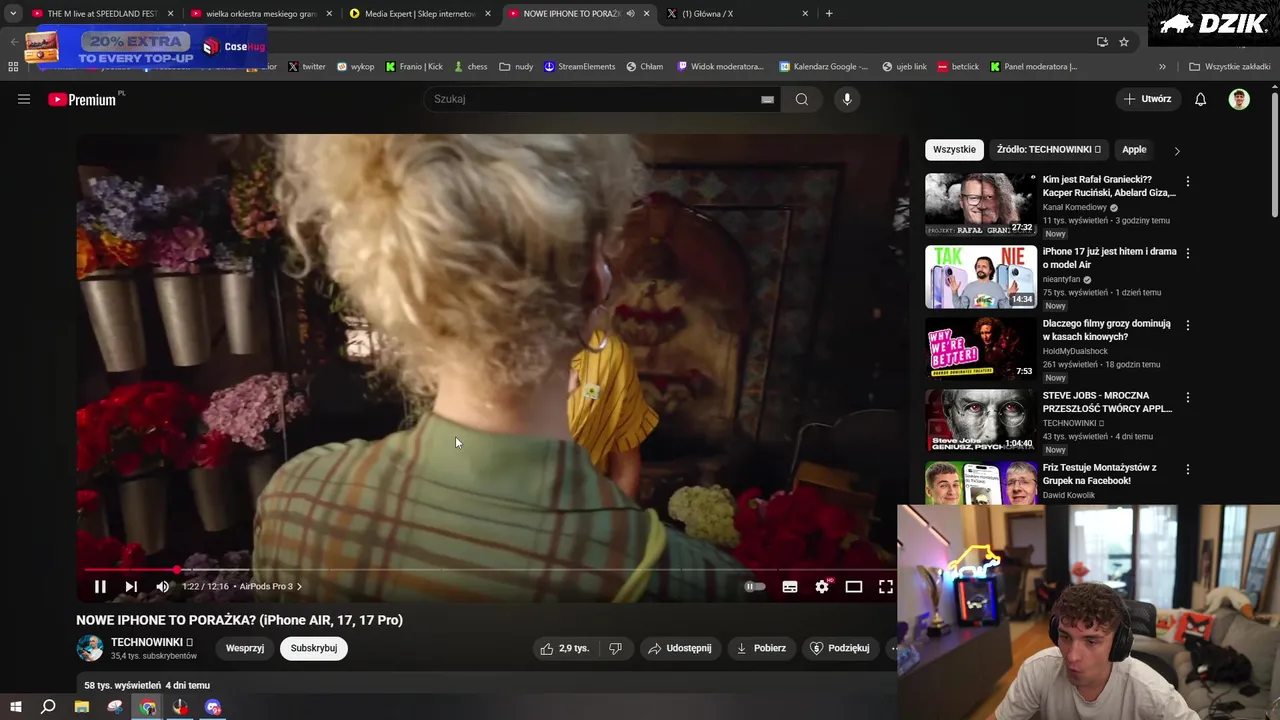The width and height of the screenshot is (1280, 720).
Task: Enter fullscreen with the fullscreen icon
Action: click(x=886, y=587)
